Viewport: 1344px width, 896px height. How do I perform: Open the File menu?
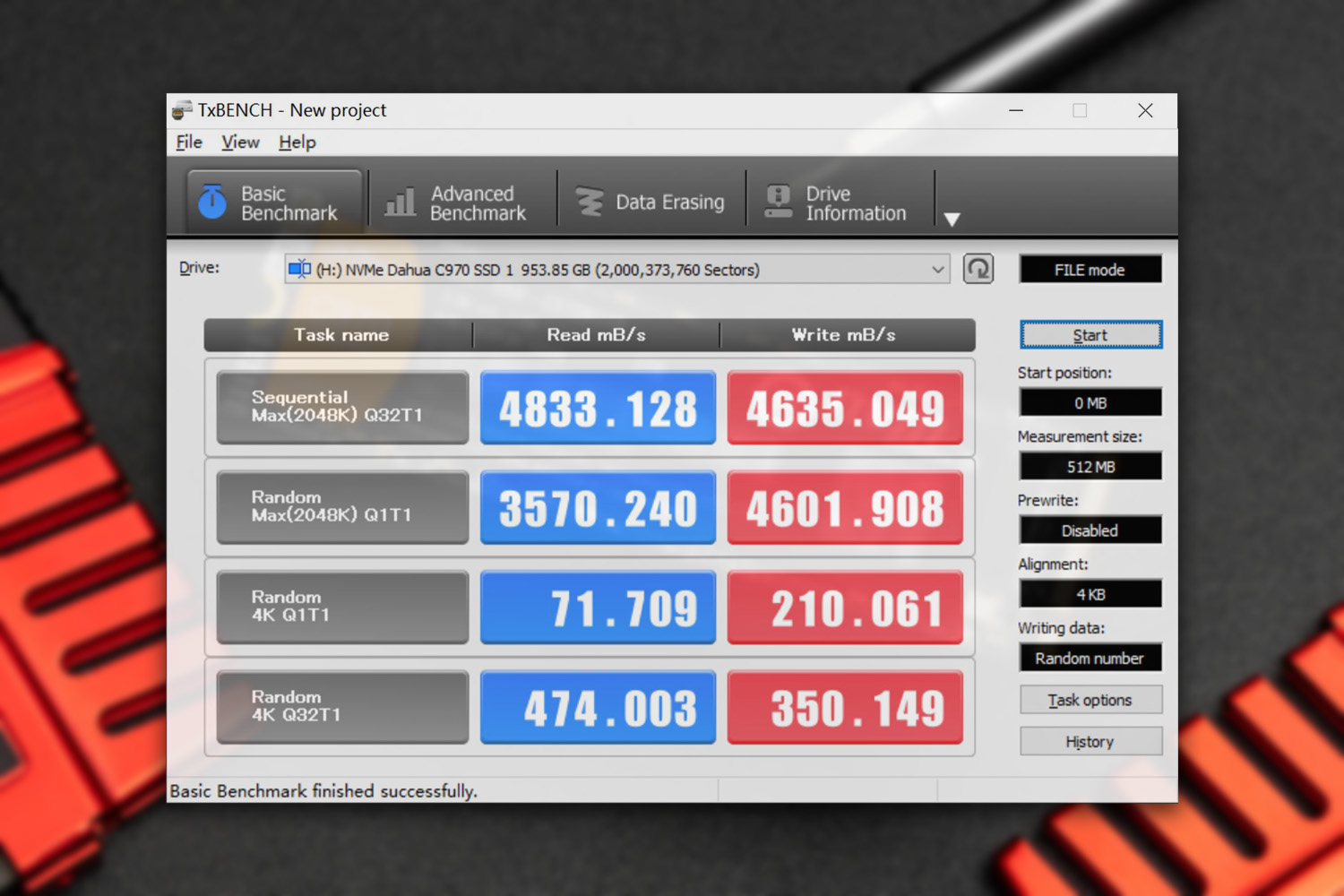click(x=188, y=142)
